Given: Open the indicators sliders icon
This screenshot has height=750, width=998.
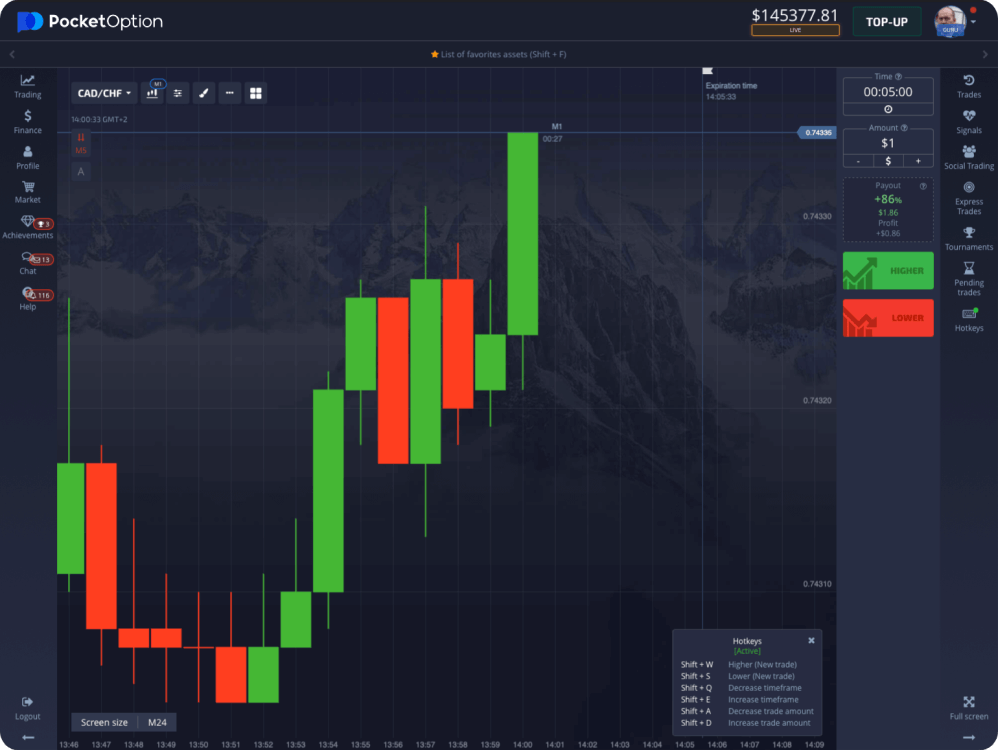Looking at the screenshot, I should pos(178,93).
